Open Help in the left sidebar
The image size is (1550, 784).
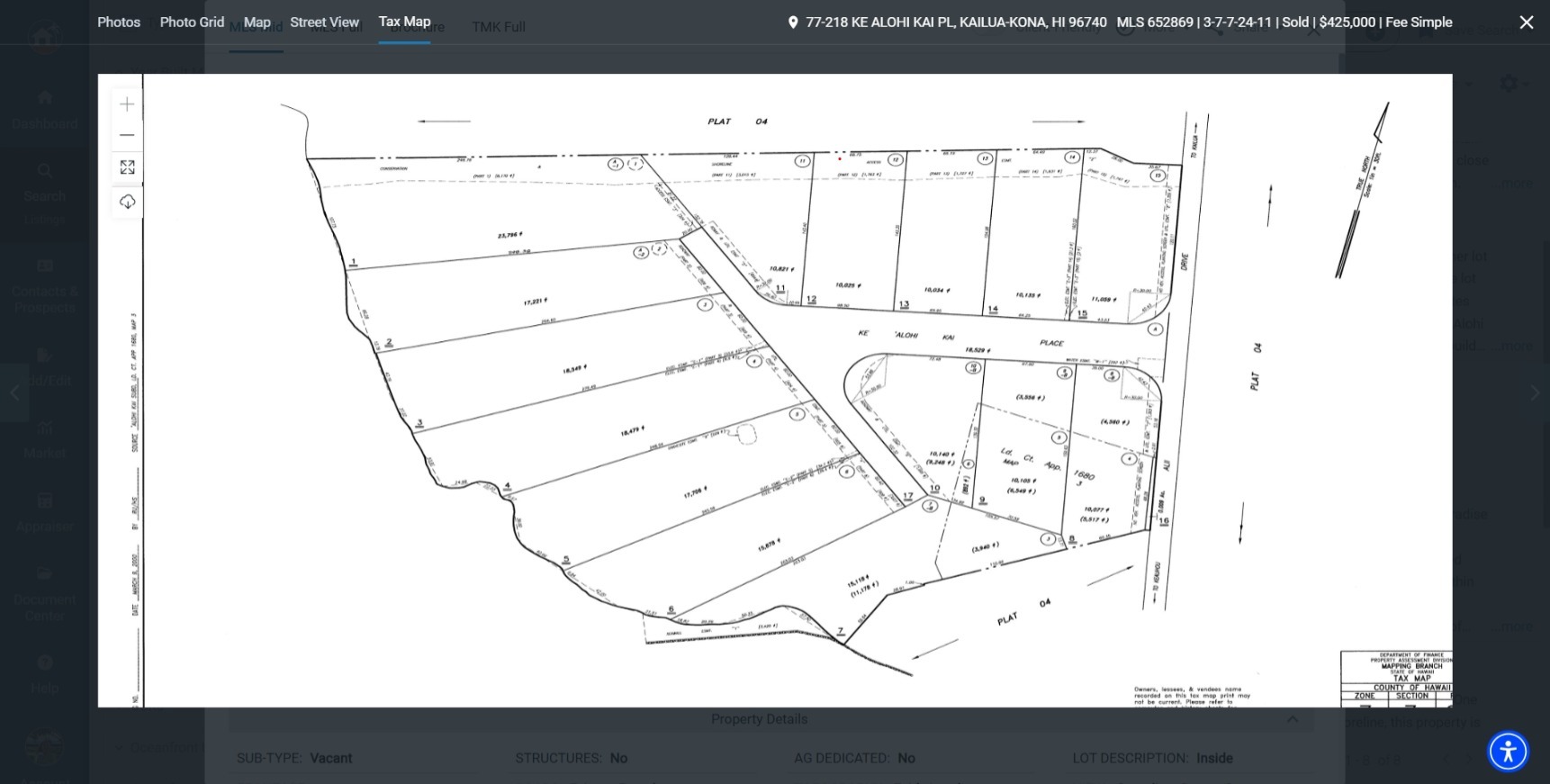44,674
